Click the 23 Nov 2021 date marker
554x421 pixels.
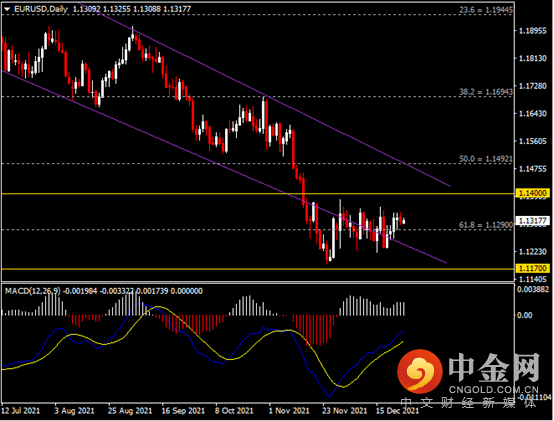pos(344,411)
